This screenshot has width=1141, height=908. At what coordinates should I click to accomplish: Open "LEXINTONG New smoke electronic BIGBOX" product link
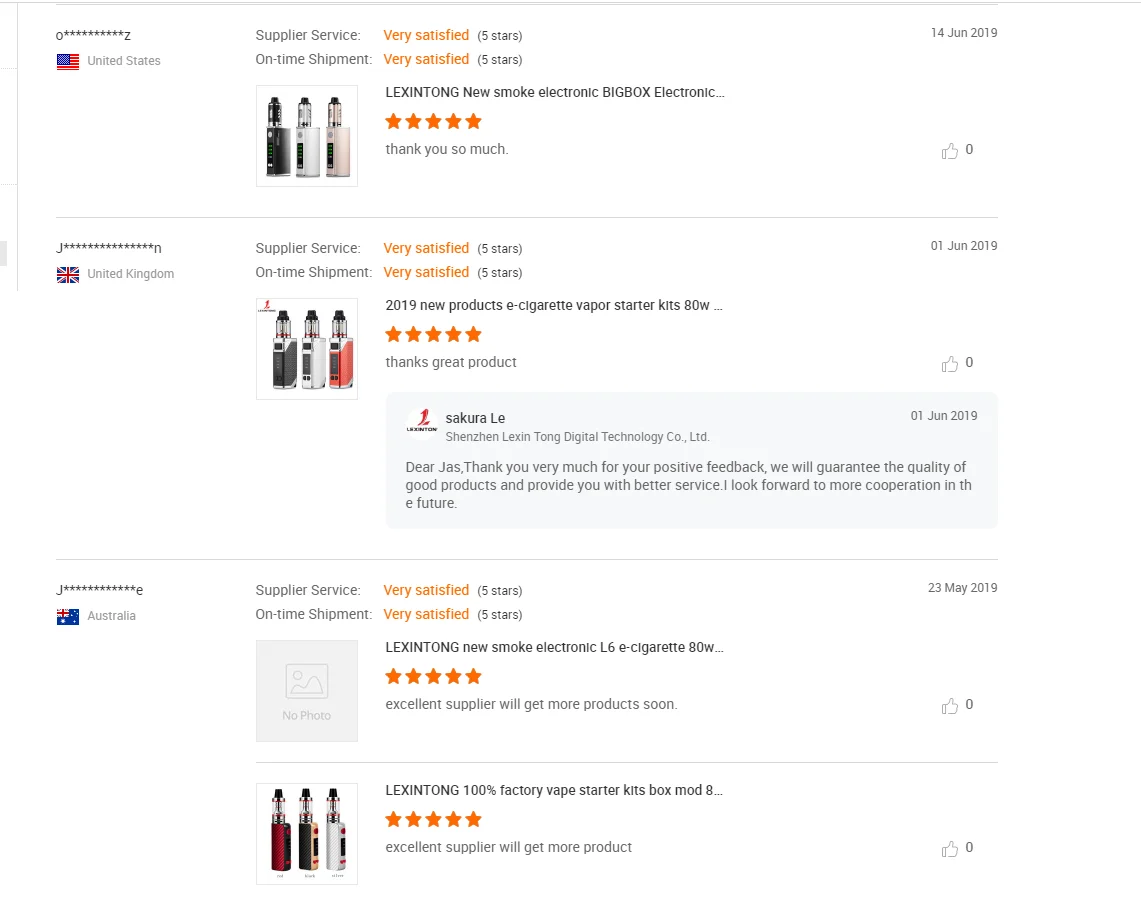point(555,92)
